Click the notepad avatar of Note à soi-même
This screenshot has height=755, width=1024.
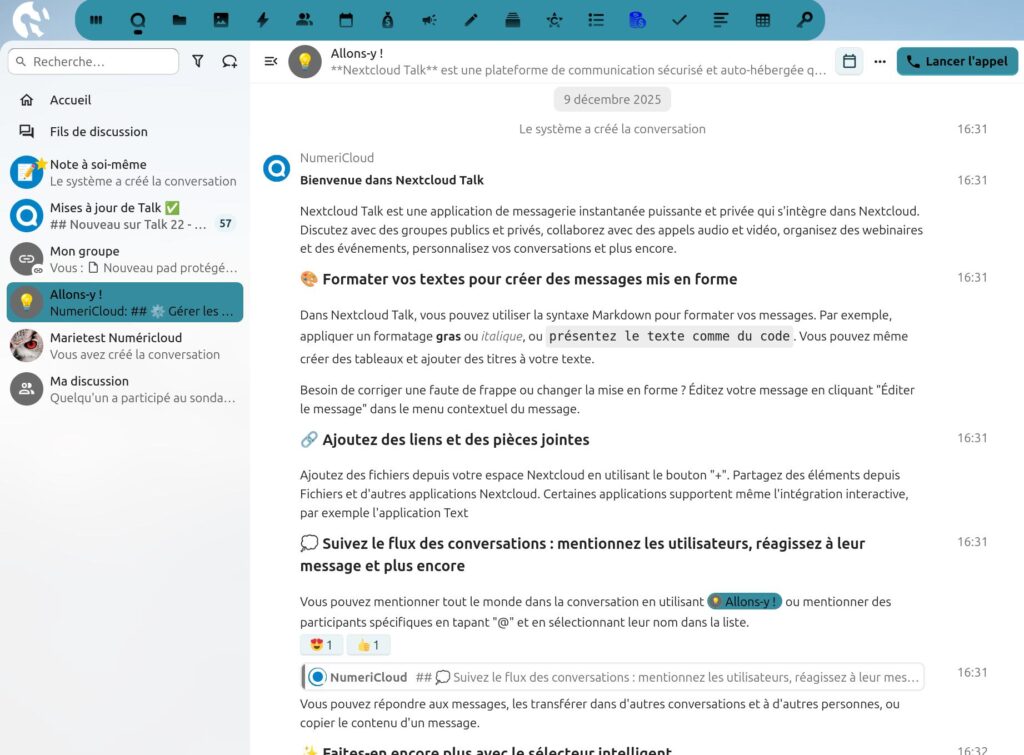[x=27, y=172]
